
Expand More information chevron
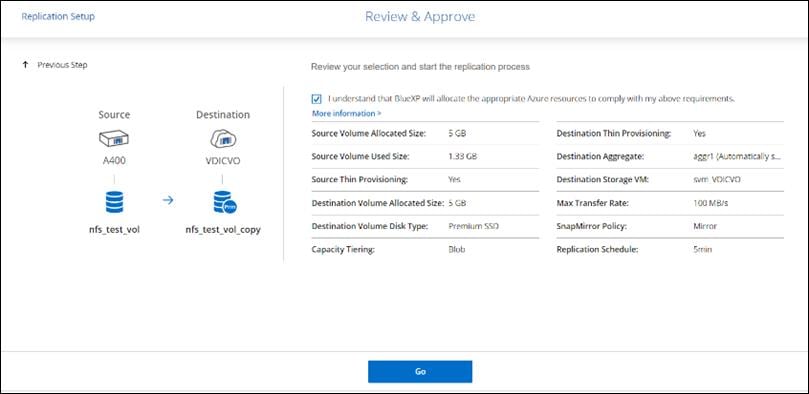tap(379, 113)
